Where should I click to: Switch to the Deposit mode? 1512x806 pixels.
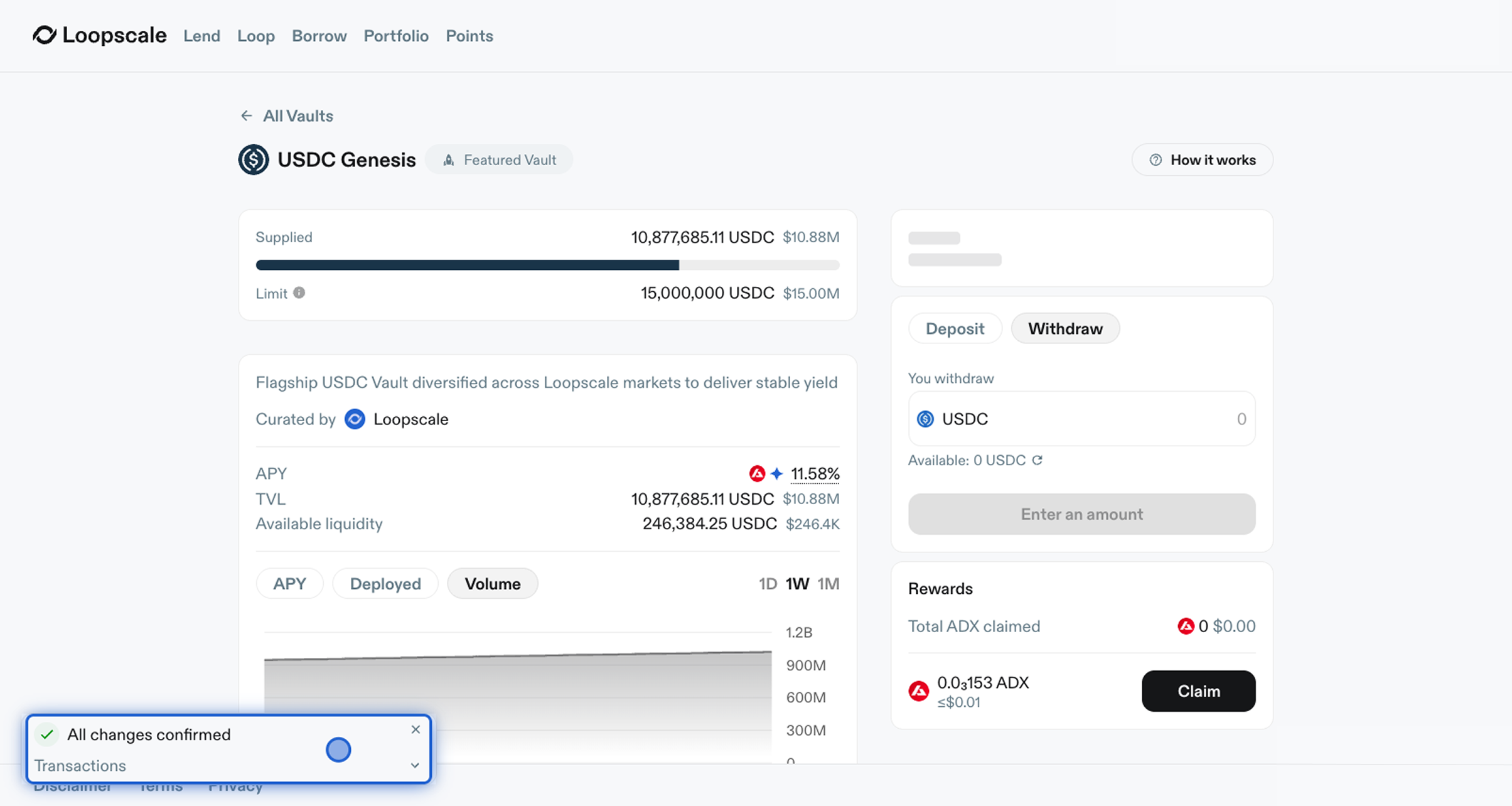955,328
